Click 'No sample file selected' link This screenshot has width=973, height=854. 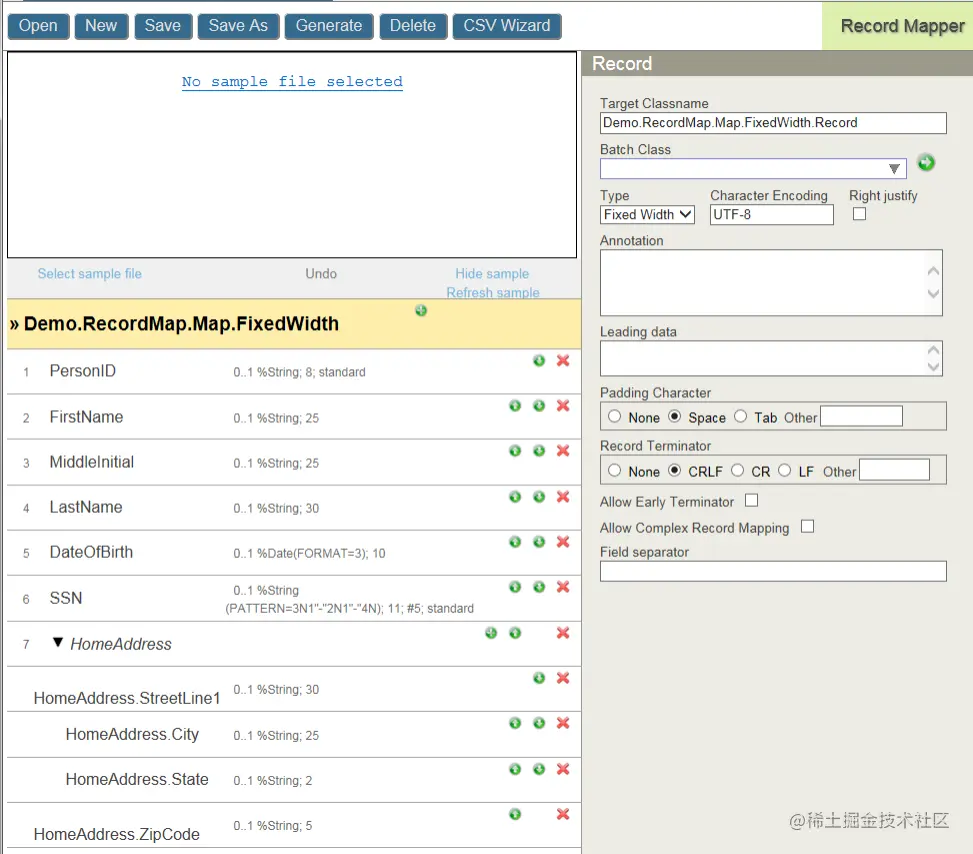coord(292,82)
